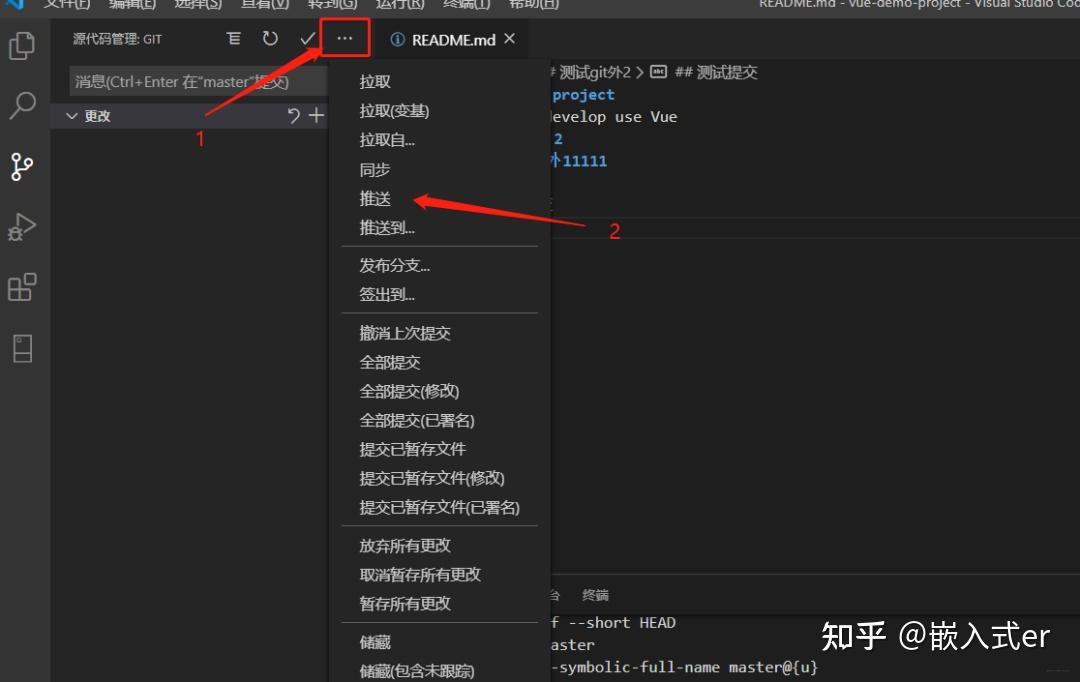Image resolution: width=1080 pixels, height=682 pixels.
Task: Discard changes with the revert arrow icon
Action: [293, 115]
